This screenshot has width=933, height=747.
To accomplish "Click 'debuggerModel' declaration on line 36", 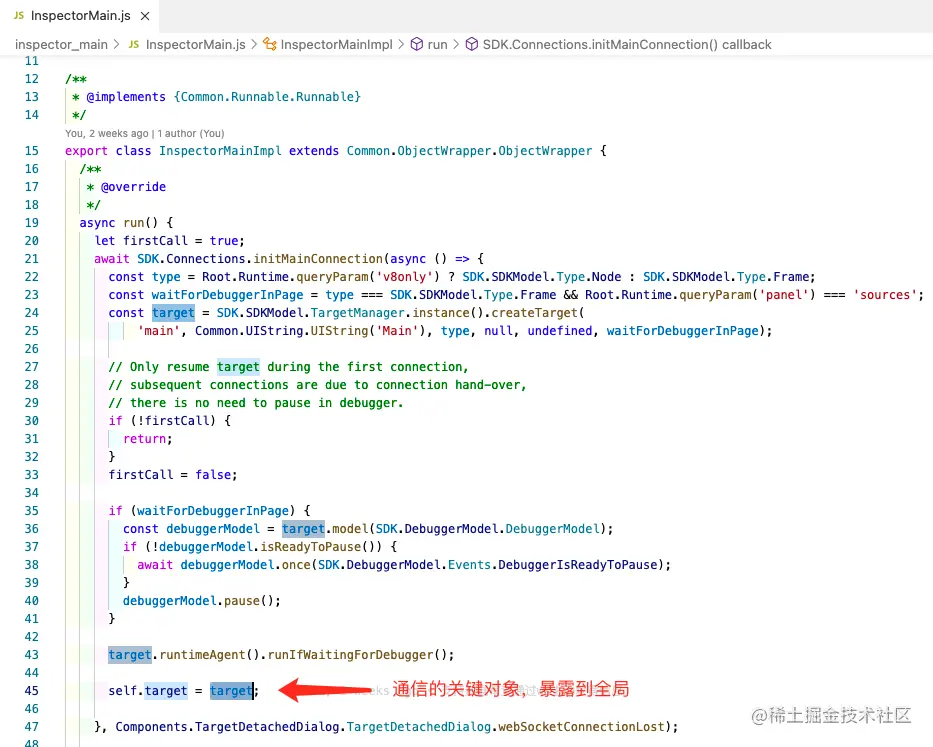I will point(213,529).
